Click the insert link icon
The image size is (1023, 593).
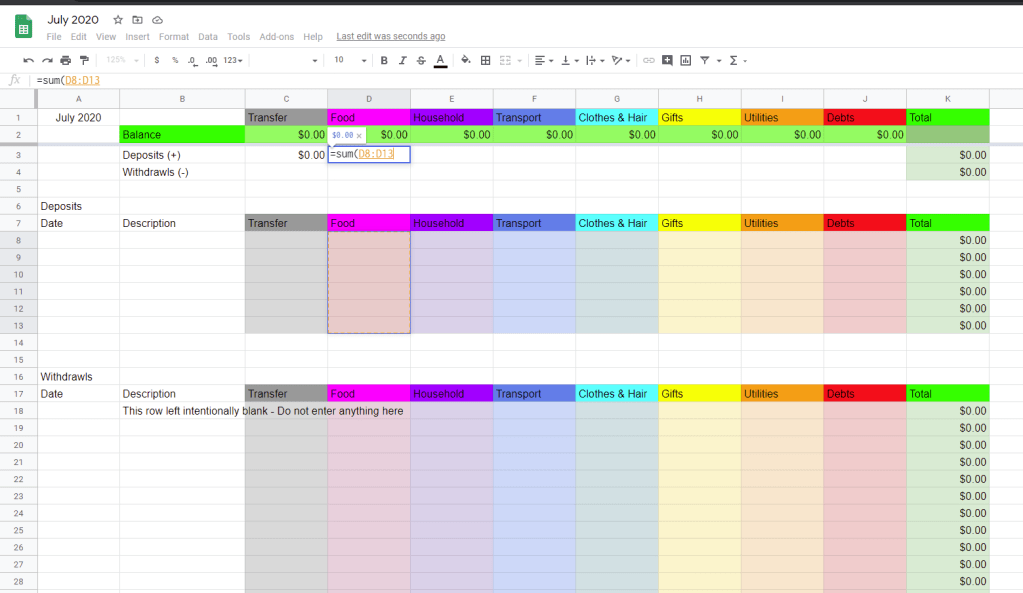pos(648,61)
